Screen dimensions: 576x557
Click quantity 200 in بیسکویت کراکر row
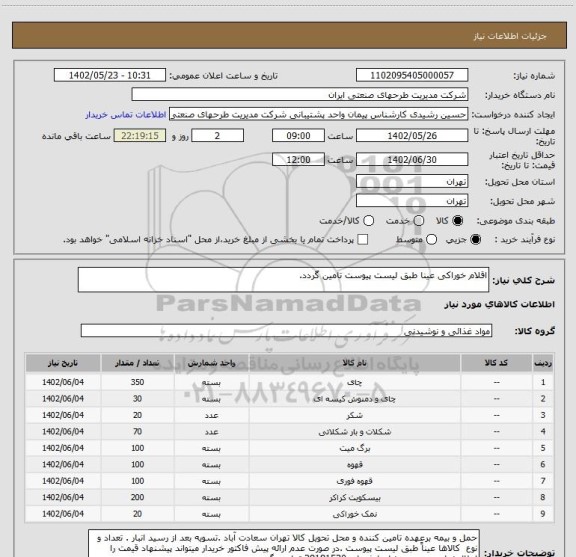[x=137, y=497]
